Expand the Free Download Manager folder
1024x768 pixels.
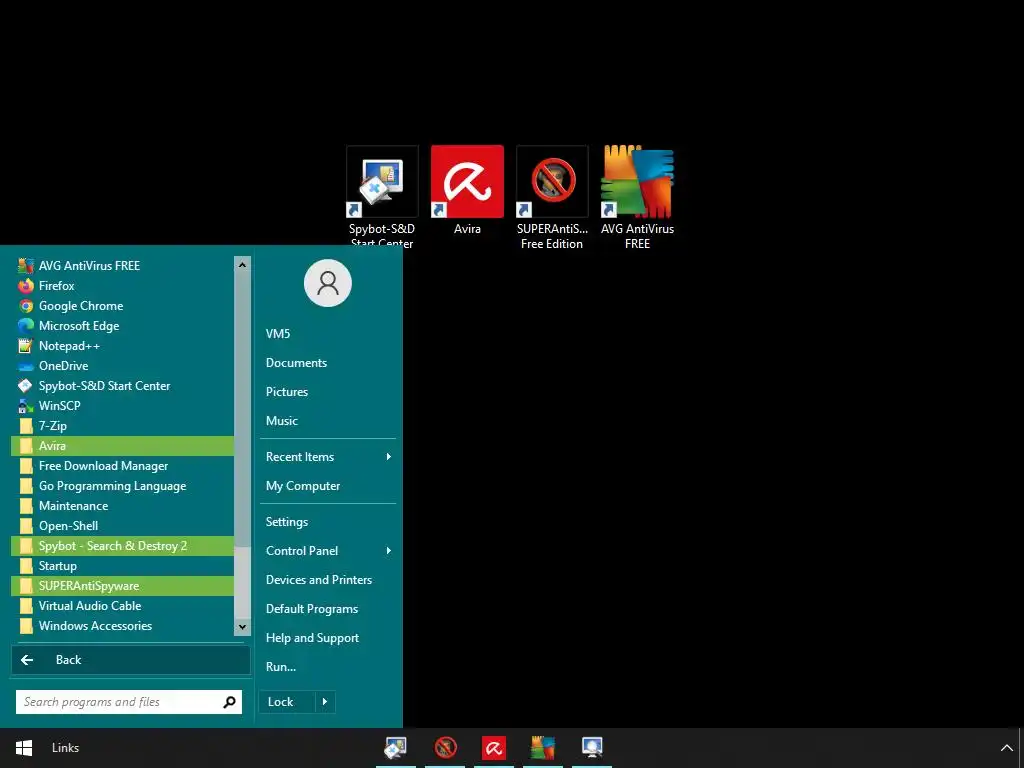122,466
